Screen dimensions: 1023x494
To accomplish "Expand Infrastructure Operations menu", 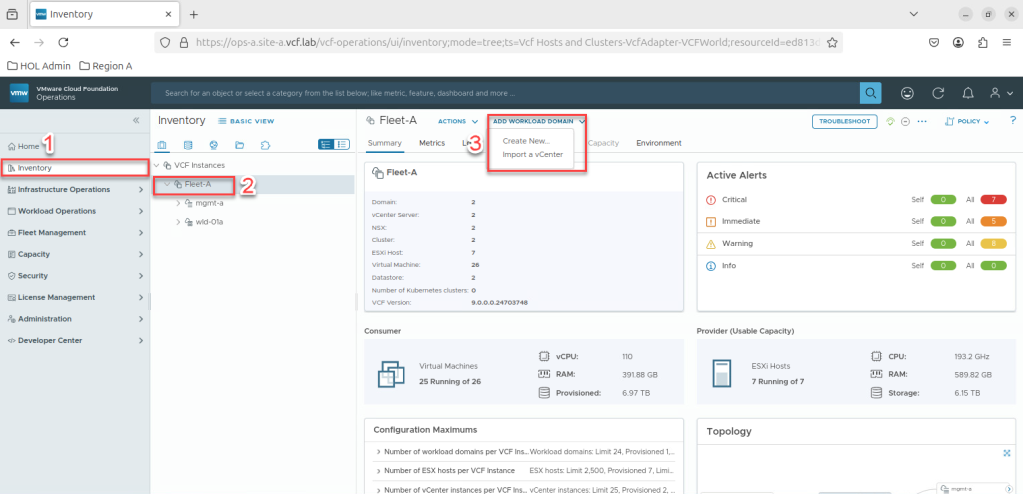I will click(x=75, y=189).
